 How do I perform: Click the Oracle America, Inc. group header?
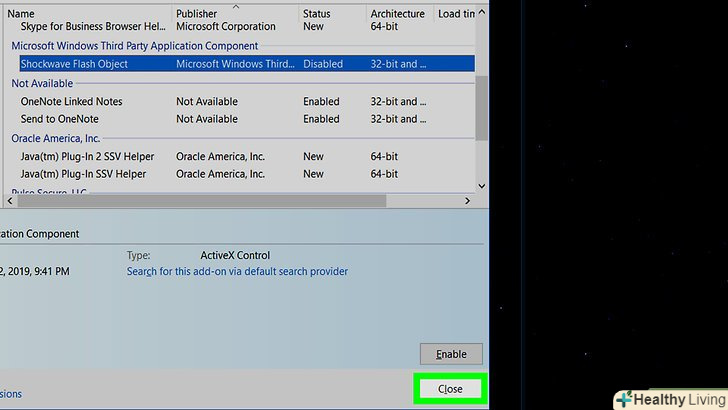pos(55,138)
